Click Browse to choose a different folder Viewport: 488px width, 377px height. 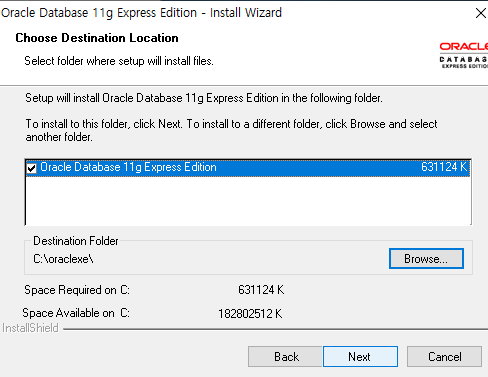point(426,258)
